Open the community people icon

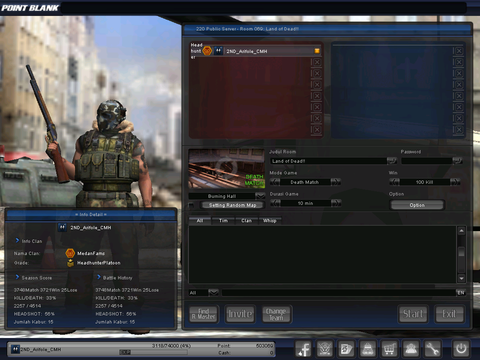point(411,349)
